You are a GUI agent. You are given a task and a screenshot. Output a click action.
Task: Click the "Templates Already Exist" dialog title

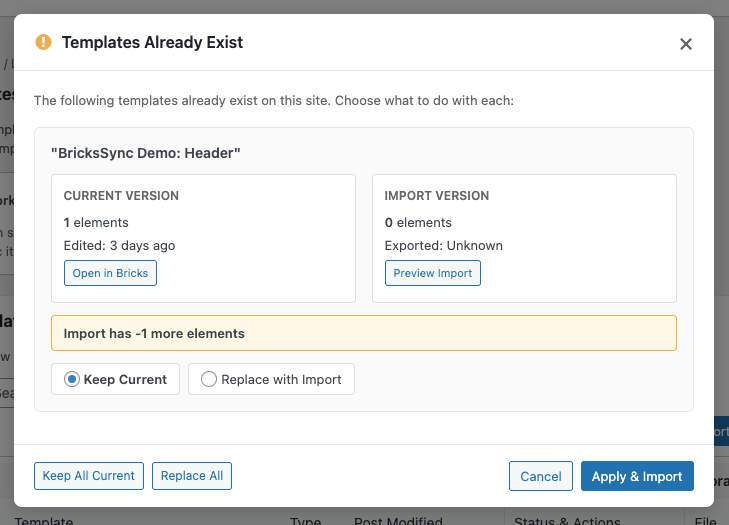(152, 42)
